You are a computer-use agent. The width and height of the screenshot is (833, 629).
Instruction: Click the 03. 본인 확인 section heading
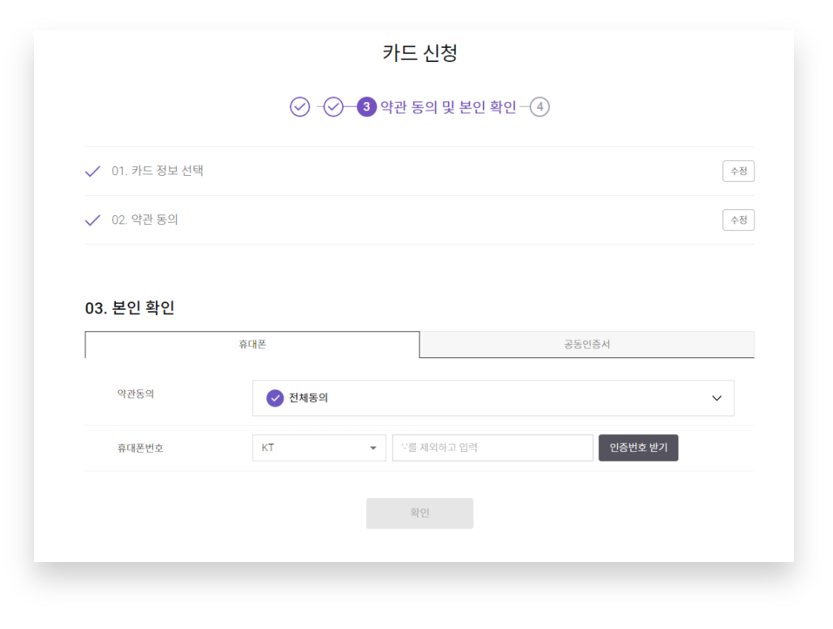pyautogui.click(x=130, y=308)
